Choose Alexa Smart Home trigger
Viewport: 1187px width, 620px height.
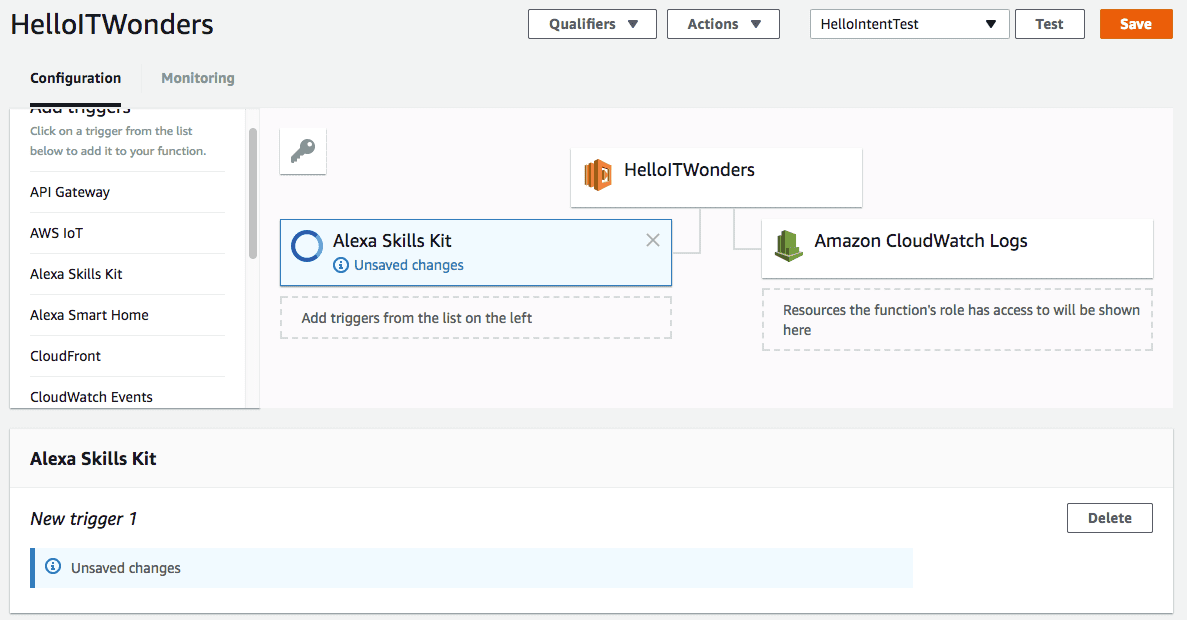89,315
